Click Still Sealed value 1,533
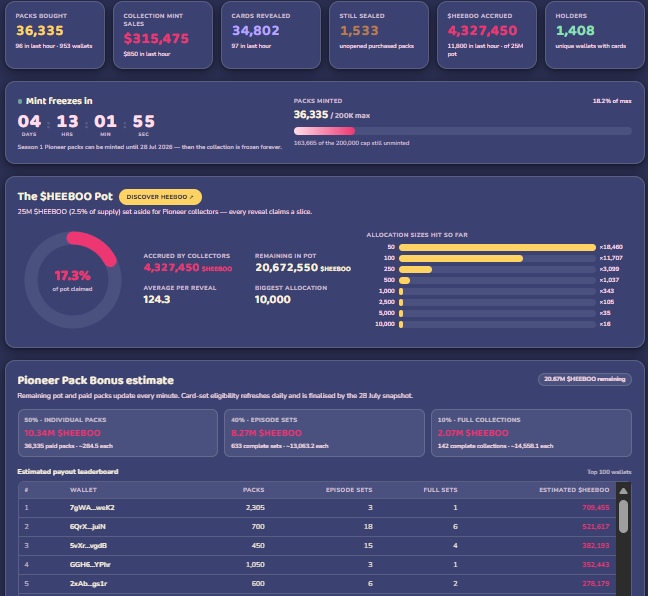The height and width of the screenshot is (596, 648). pyautogui.click(x=359, y=31)
